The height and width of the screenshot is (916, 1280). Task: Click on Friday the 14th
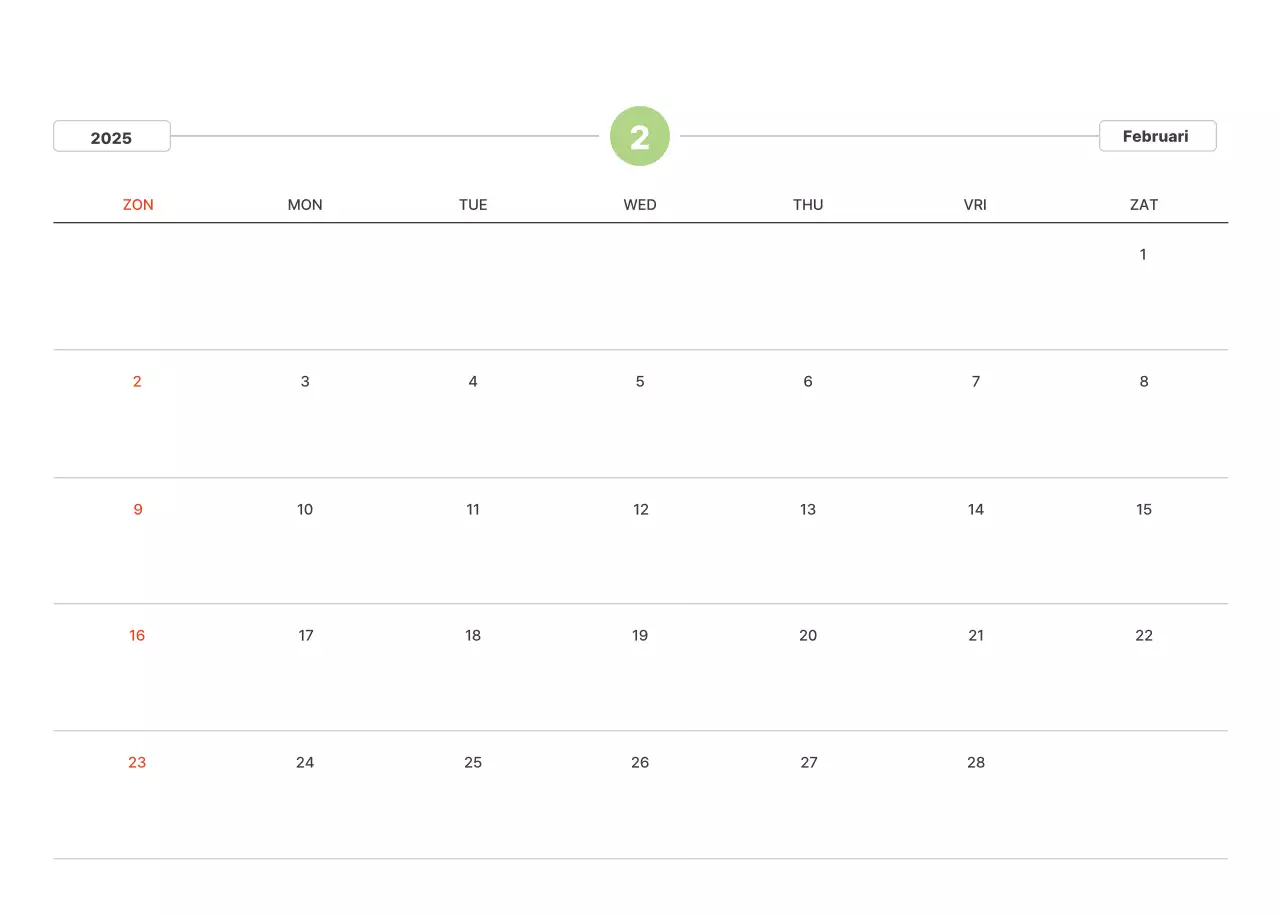tap(976, 509)
